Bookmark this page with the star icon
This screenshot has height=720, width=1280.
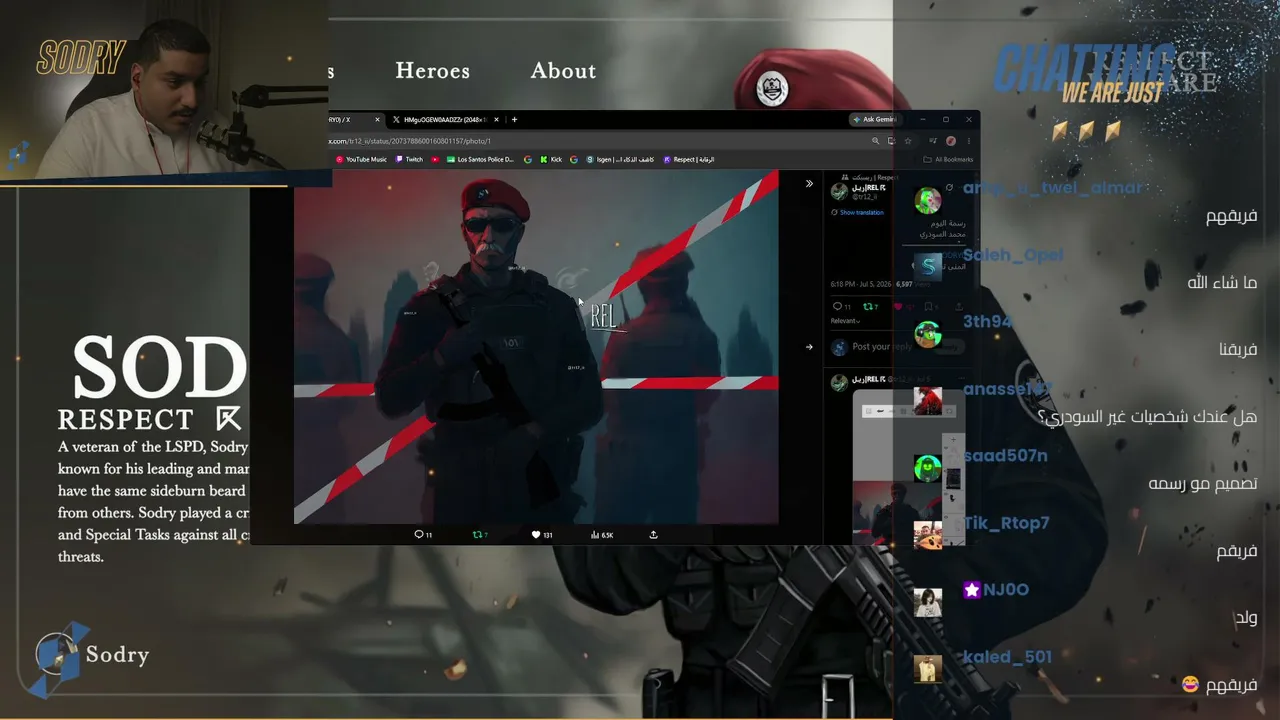pos(908,141)
